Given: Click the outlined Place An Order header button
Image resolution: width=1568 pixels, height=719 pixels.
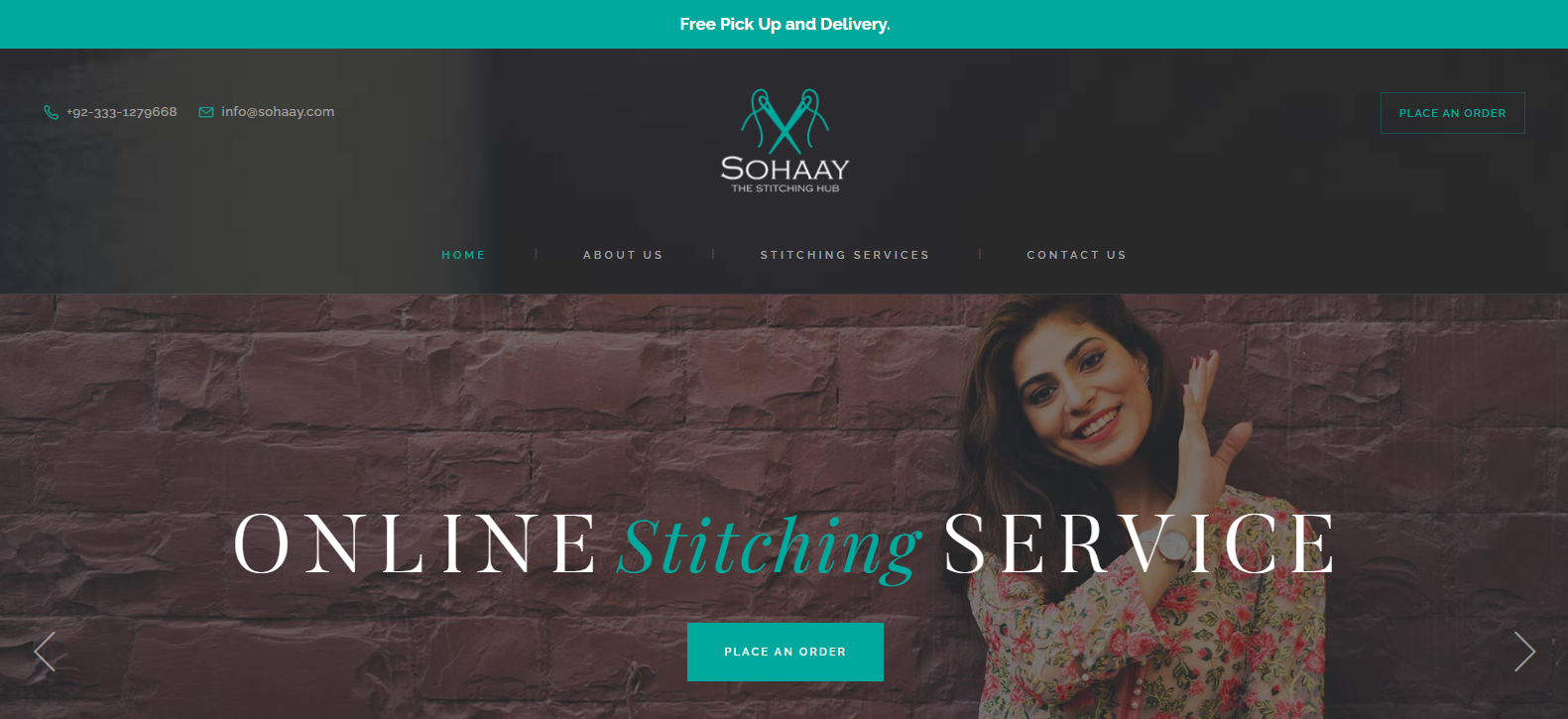Looking at the screenshot, I should point(1453,113).
